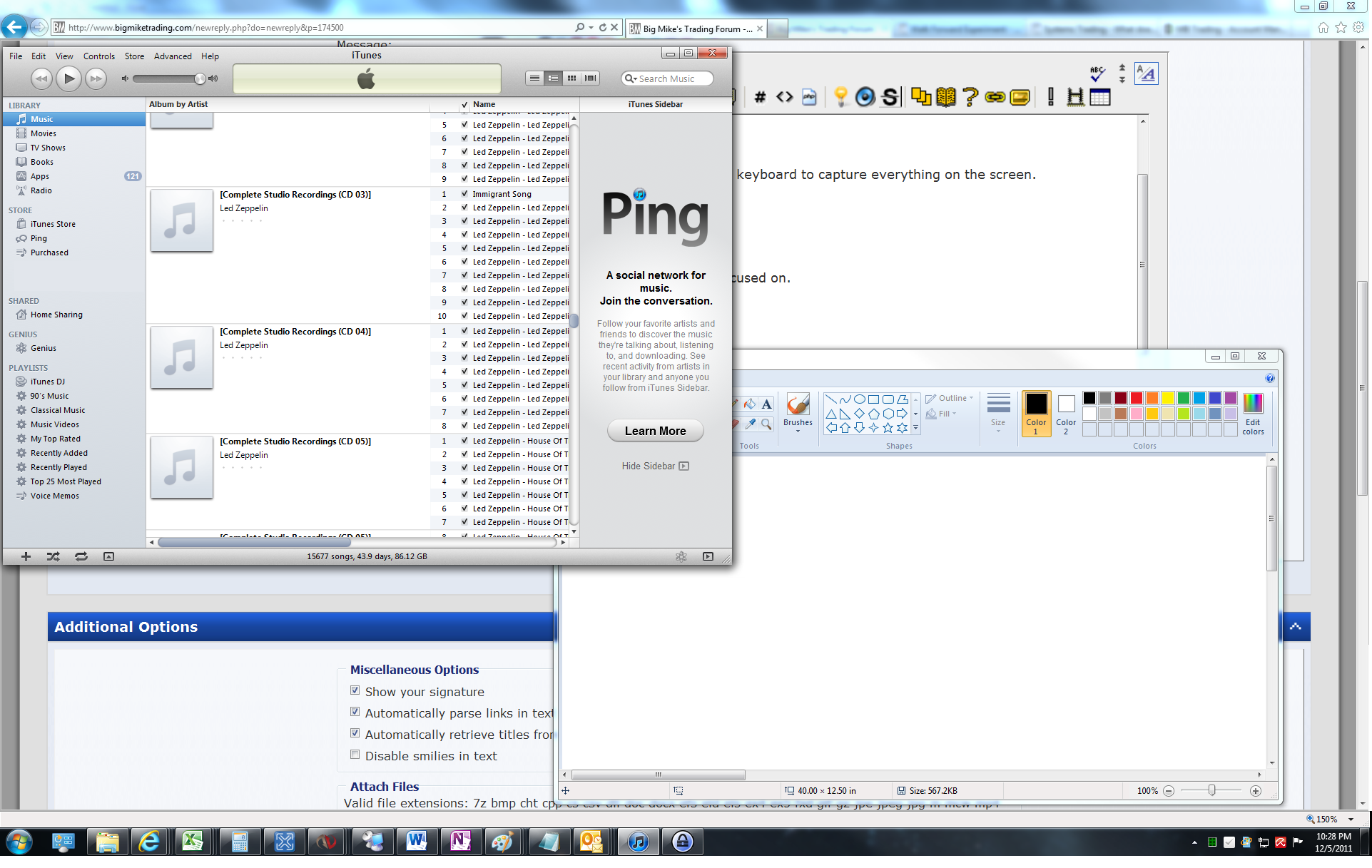
Task: Pick the yellow color swatch in Paint
Action: tap(1168, 398)
